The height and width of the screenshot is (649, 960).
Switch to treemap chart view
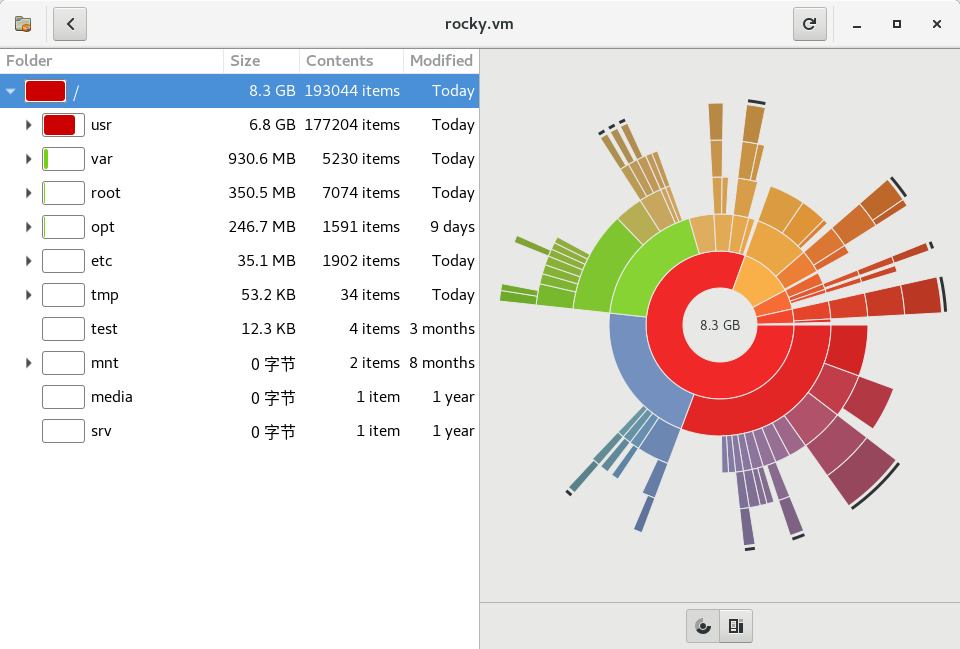pyautogui.click(x=736, y=626)
